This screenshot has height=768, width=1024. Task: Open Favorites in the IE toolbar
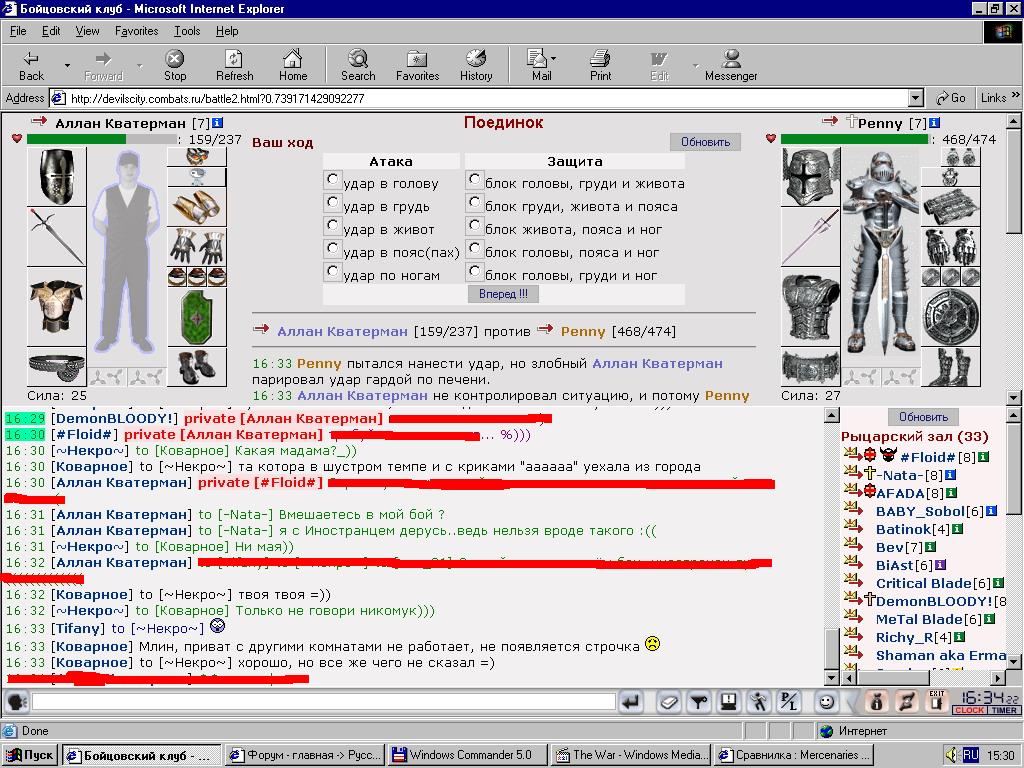pyautogui.click(x=417, y=65)
